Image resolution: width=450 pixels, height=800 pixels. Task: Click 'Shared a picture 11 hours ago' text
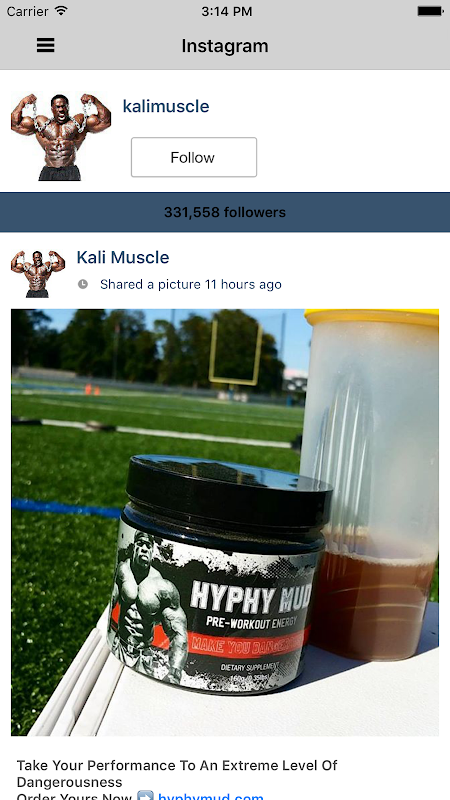(x=191, y=284)
